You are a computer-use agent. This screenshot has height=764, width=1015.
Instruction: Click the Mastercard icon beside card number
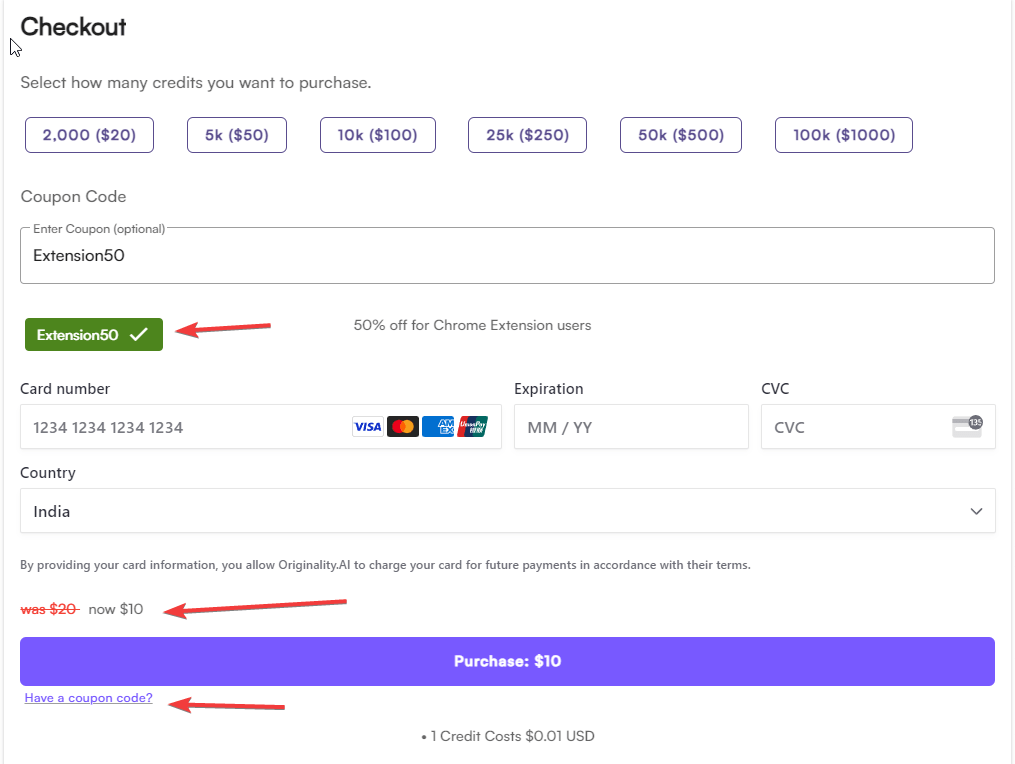pos(402,426)
